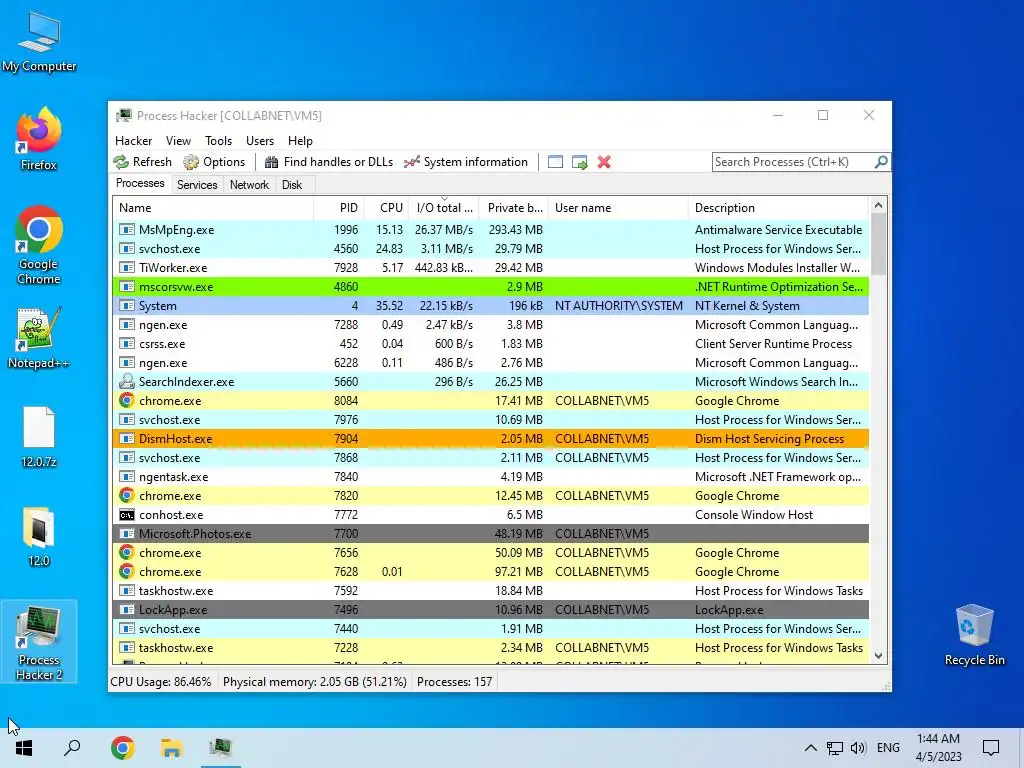Select the MsMpEng.exe process icon
The image size is (1024, 768).
127,230
